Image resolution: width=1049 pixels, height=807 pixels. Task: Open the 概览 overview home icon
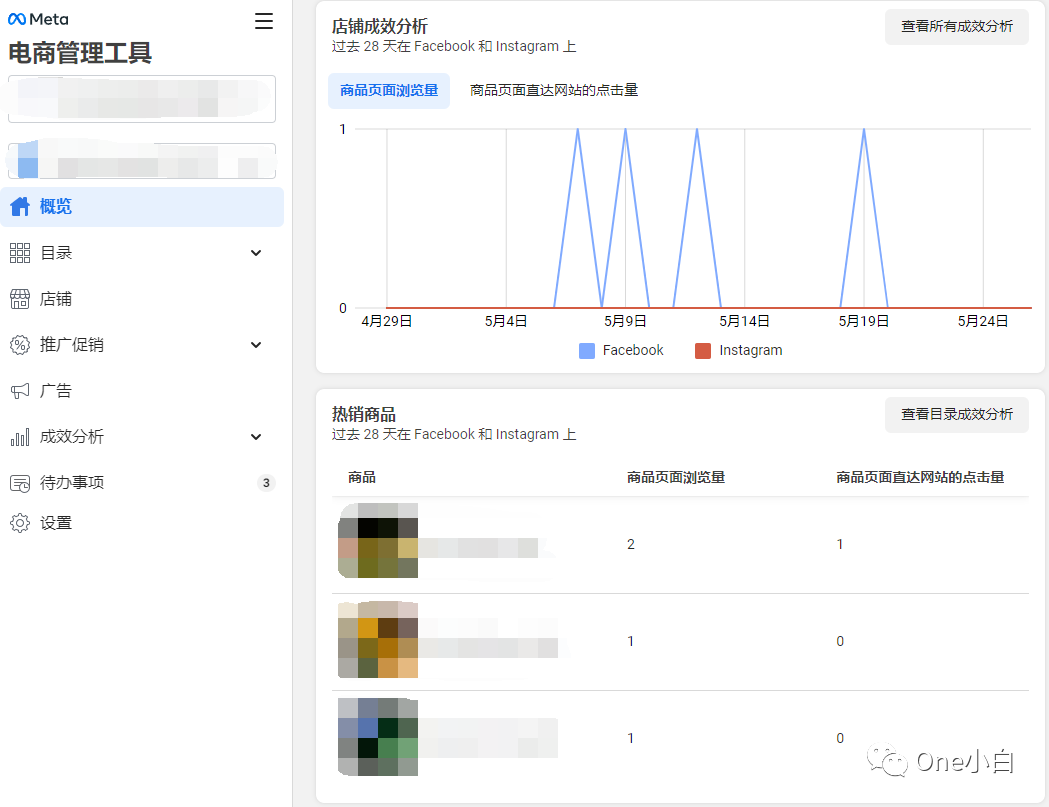coord(19,206)
